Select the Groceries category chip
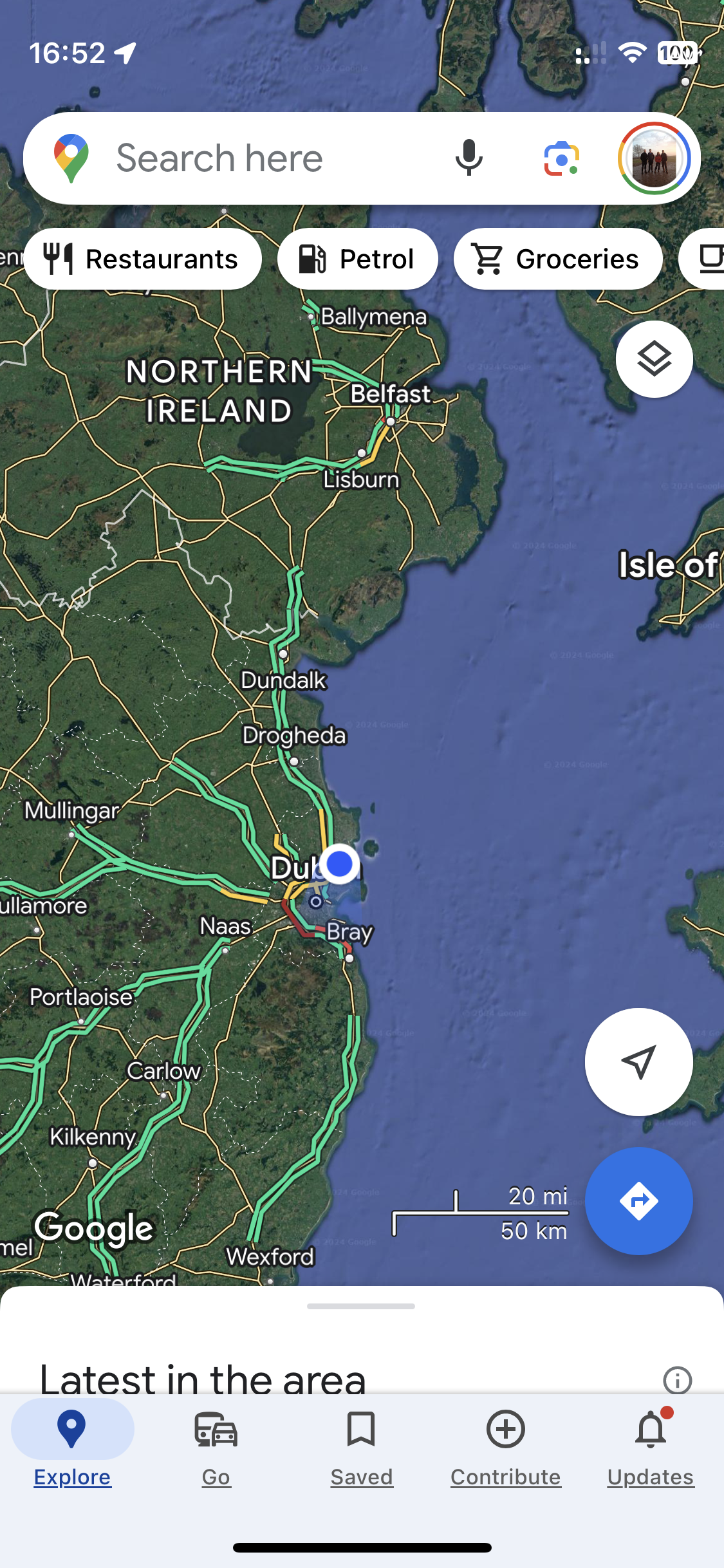This screenshot has height=1568, width=724. click(557, 259)
